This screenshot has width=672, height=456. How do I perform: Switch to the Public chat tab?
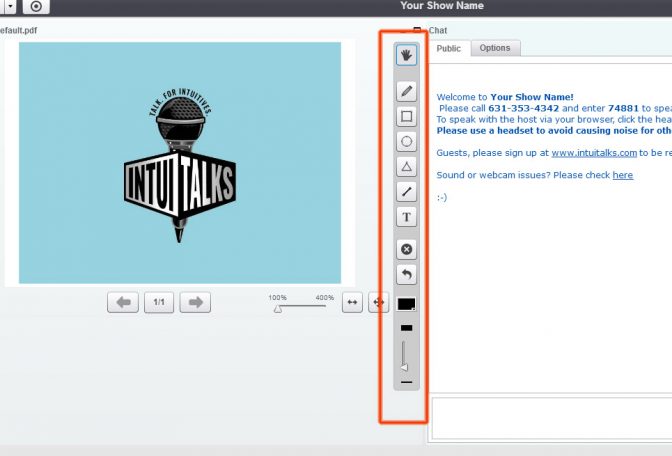point(449,48)
